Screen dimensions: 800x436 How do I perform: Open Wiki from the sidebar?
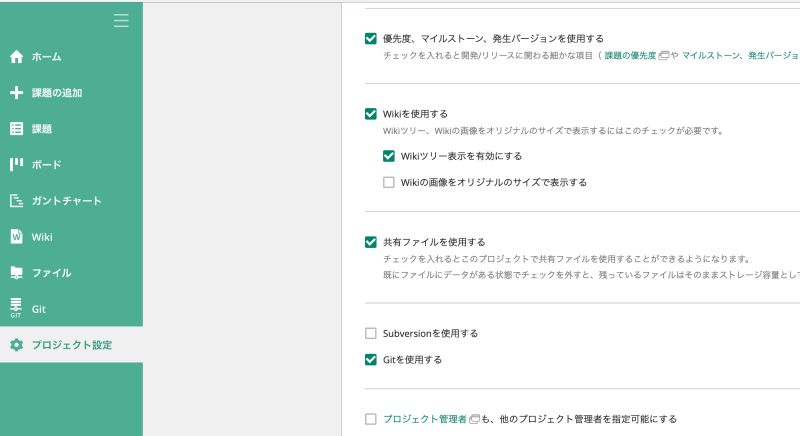pyautogui.click(x=71, y=237)
